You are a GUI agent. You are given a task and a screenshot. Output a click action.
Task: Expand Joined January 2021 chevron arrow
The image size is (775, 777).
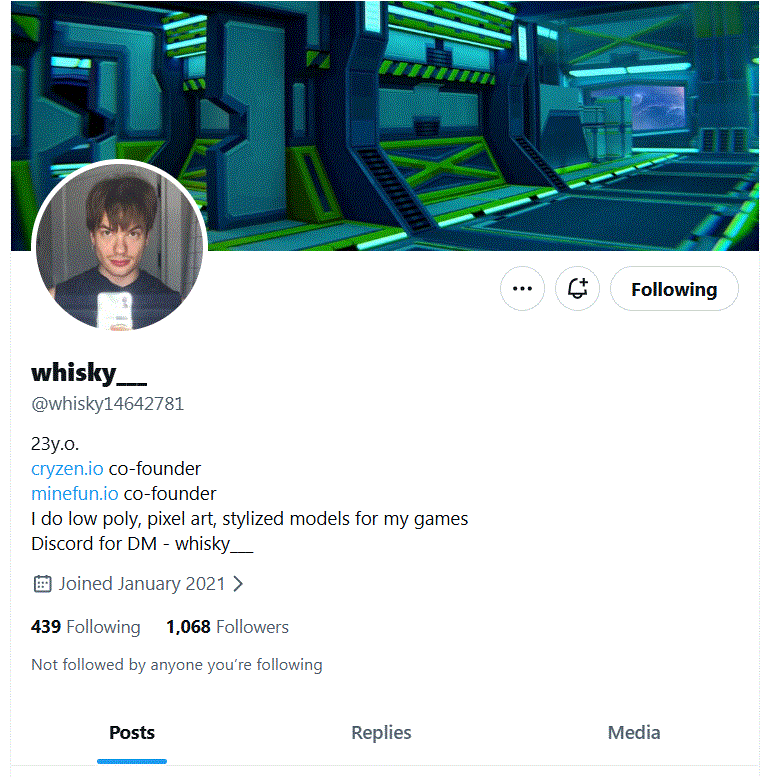[238, 584]
